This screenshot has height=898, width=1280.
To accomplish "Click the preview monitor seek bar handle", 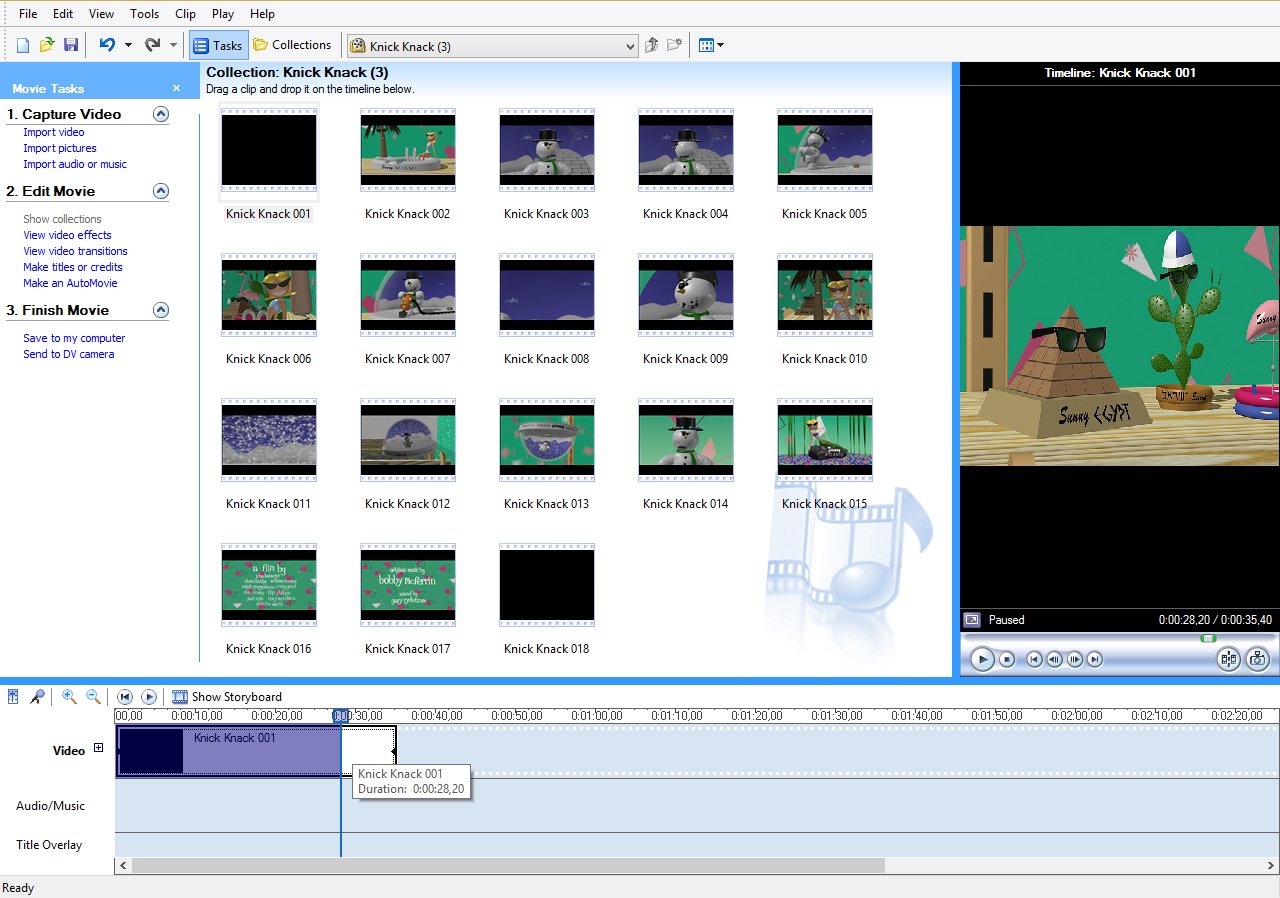I will pyautogui.click(x=1208, y=638).
